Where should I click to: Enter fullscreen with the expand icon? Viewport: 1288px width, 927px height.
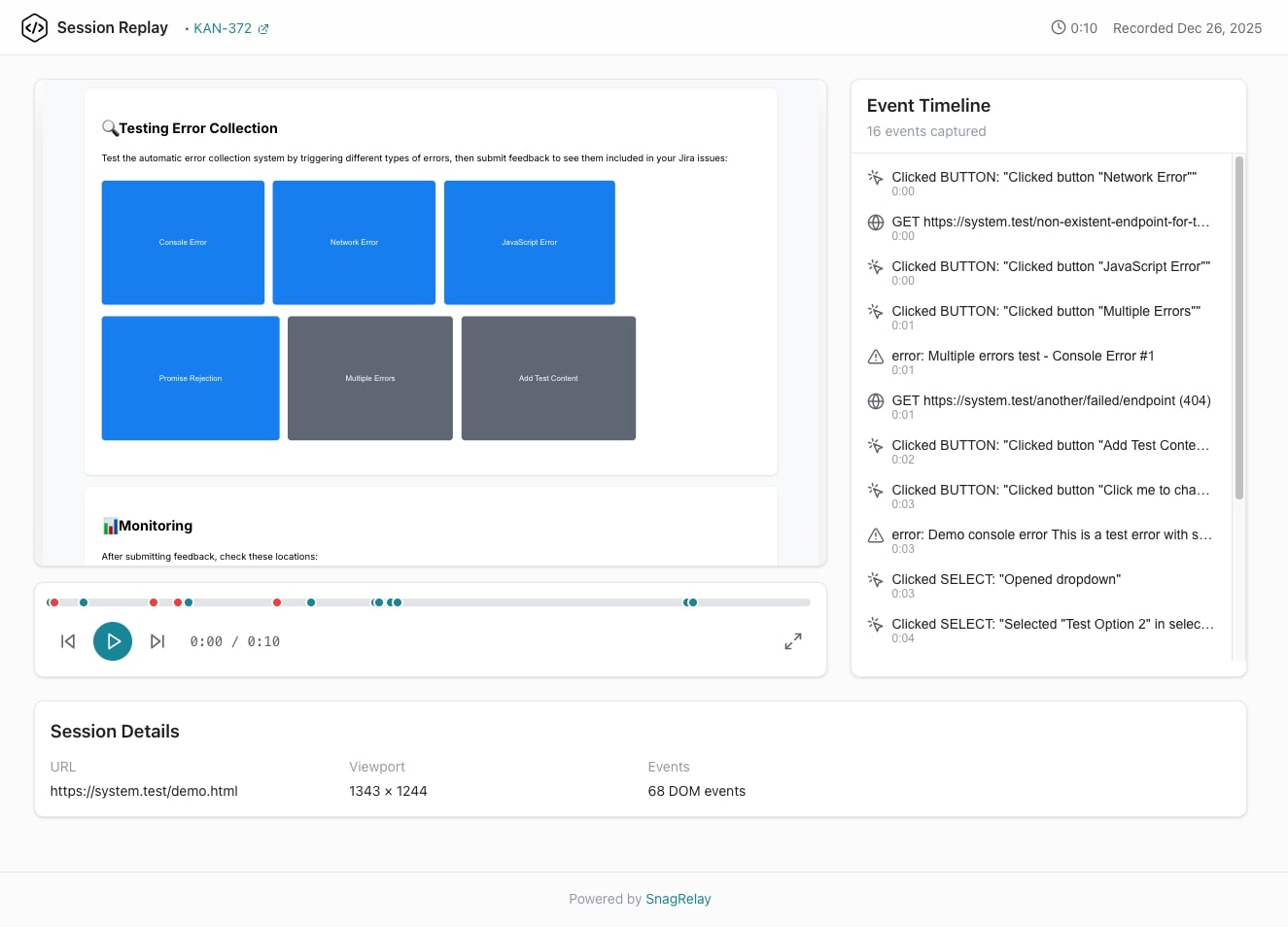tap(793, 641)
